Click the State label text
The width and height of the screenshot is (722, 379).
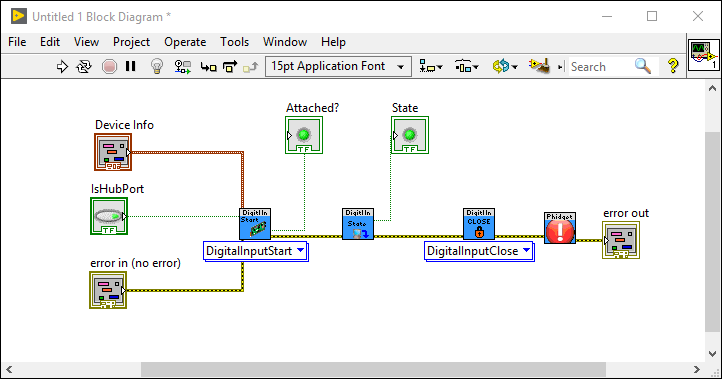tap(405, 108)
